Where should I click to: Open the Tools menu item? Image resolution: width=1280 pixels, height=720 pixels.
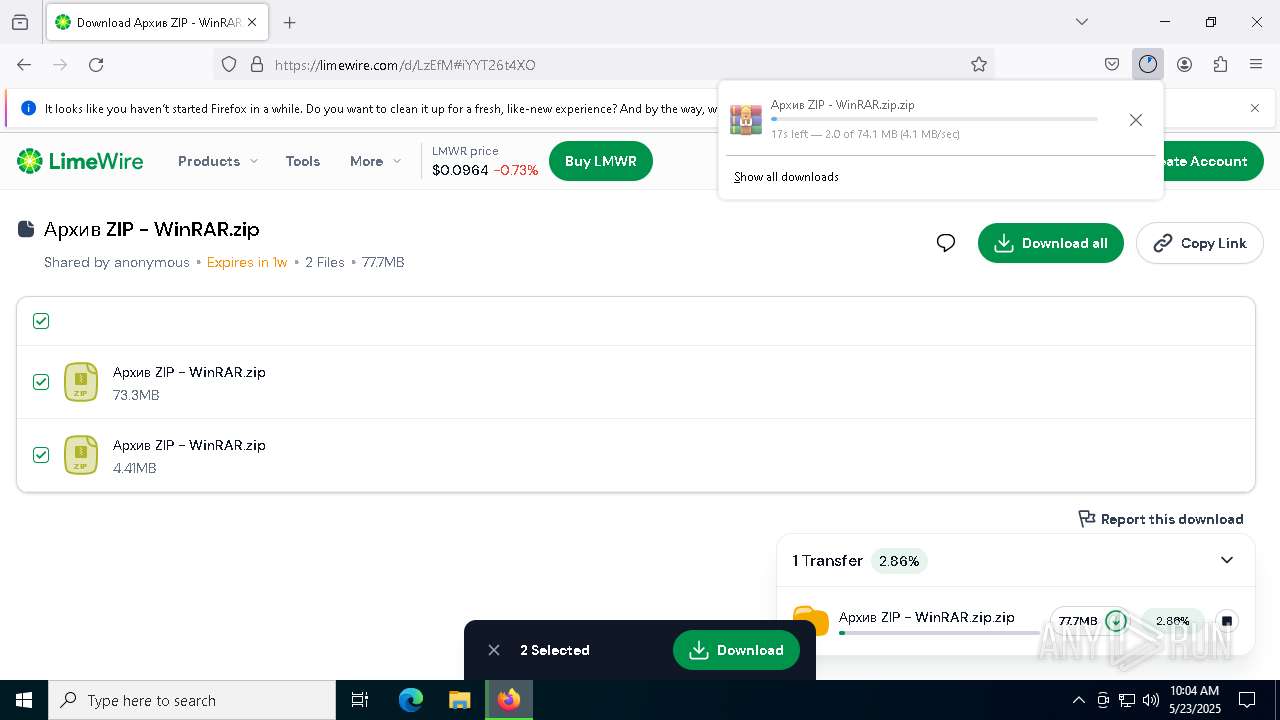(302, 161)
